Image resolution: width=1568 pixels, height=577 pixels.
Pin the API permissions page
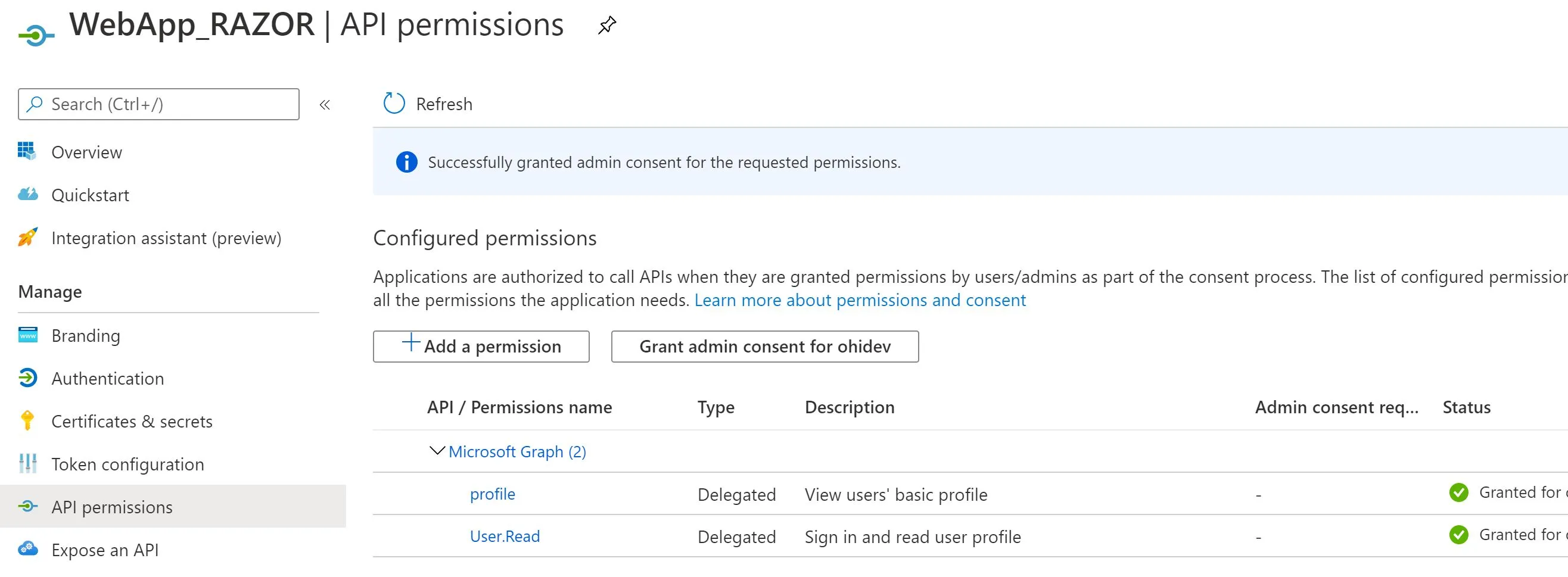coord(607,26)
